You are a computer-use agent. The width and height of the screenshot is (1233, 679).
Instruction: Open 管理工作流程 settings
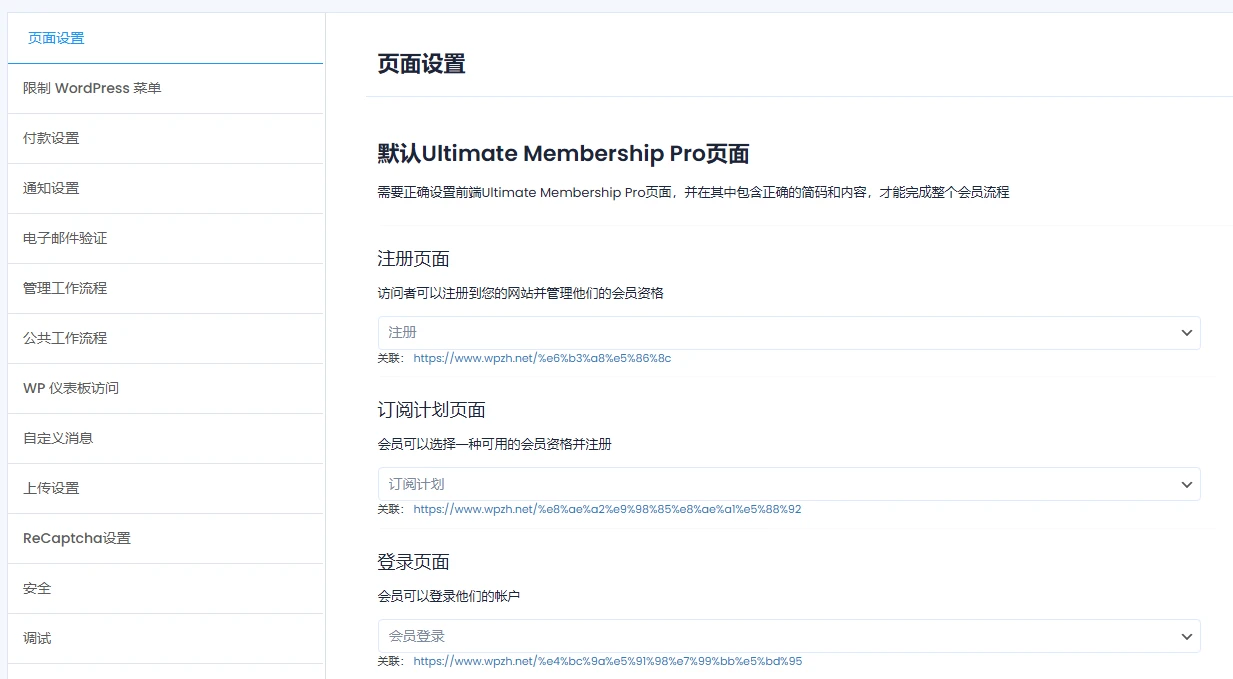click(64, 288)
